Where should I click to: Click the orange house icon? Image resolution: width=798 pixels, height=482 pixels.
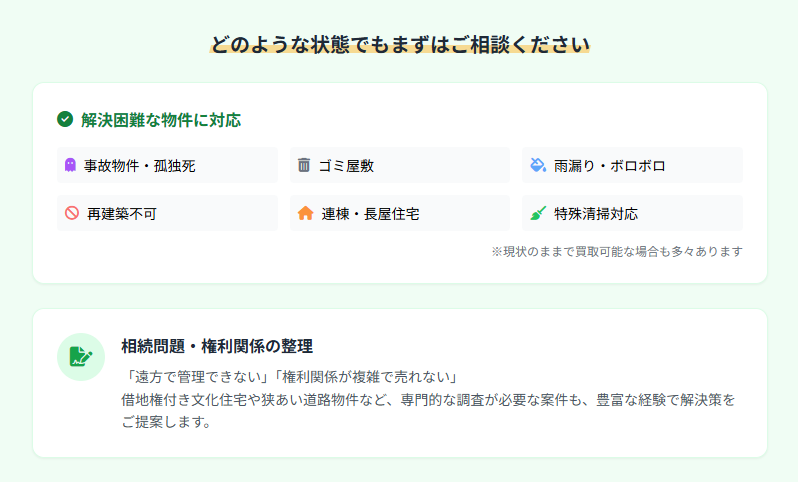pyautogui.click(x=305, y=213)
